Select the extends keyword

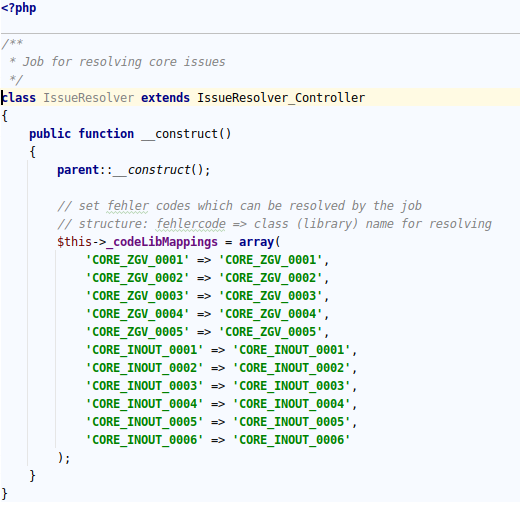tap(165, 98)
